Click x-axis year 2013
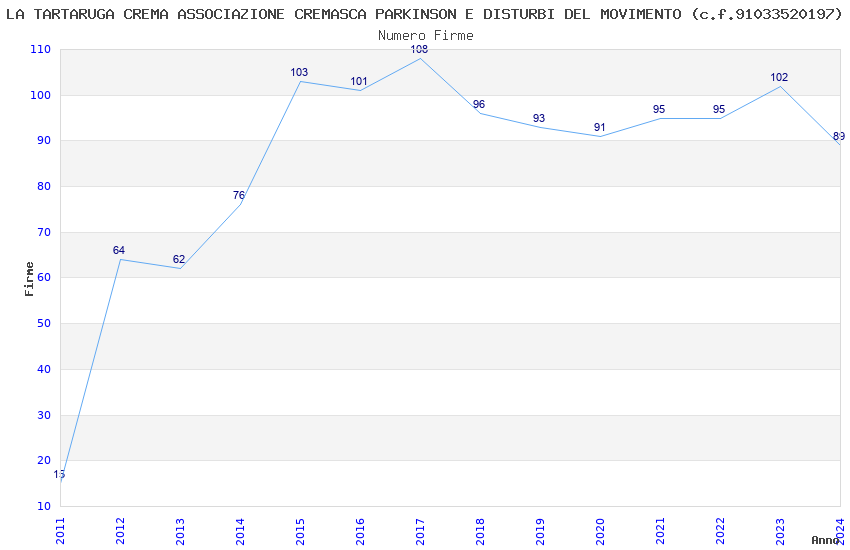The width and height of the screenshot is (850, 550). [180, 532]
